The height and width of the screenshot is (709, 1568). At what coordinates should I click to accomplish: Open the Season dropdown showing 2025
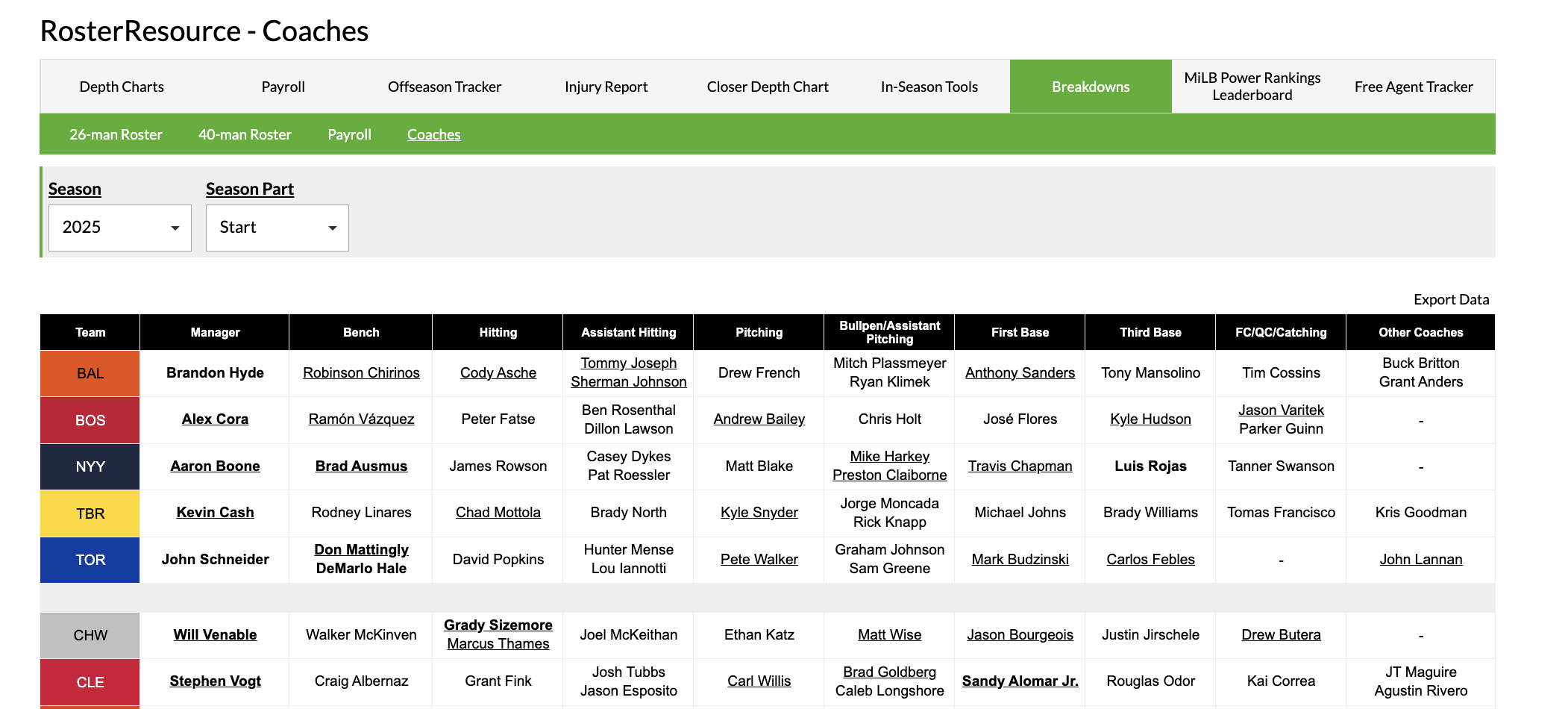(x=119, y=228)
